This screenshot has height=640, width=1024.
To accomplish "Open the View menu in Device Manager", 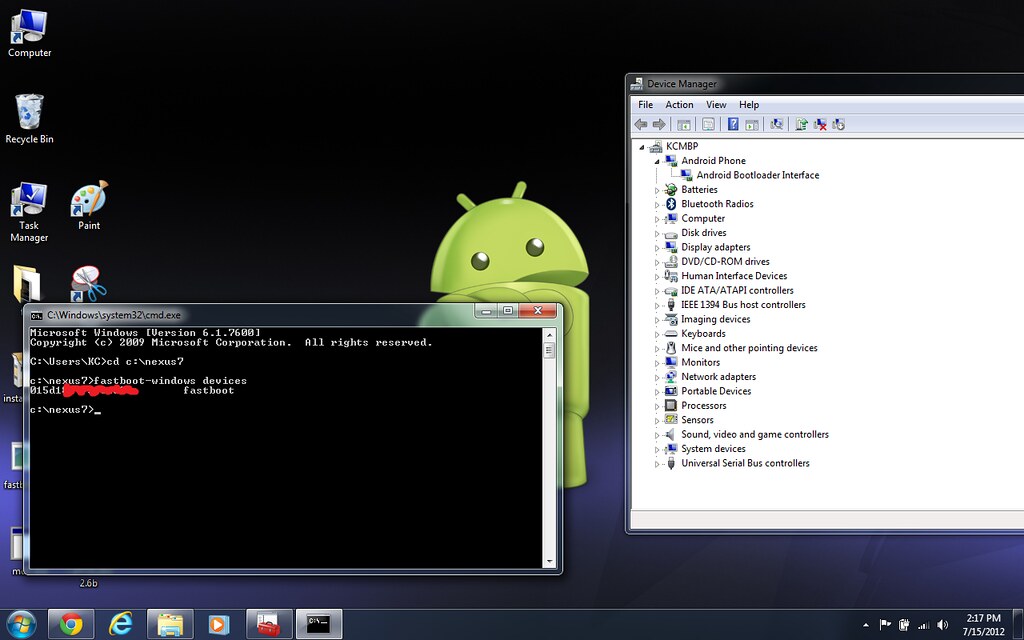I will (716, 104).
